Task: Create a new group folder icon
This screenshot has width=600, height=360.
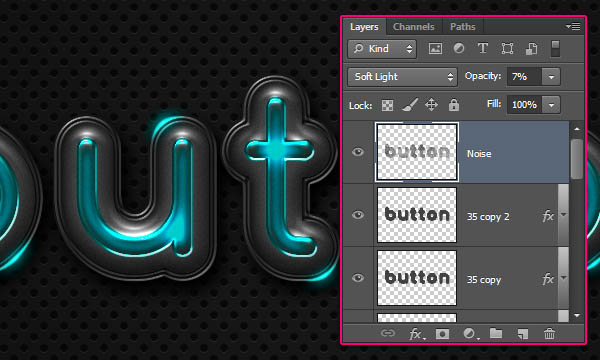Action: click(x=496, y=333)
